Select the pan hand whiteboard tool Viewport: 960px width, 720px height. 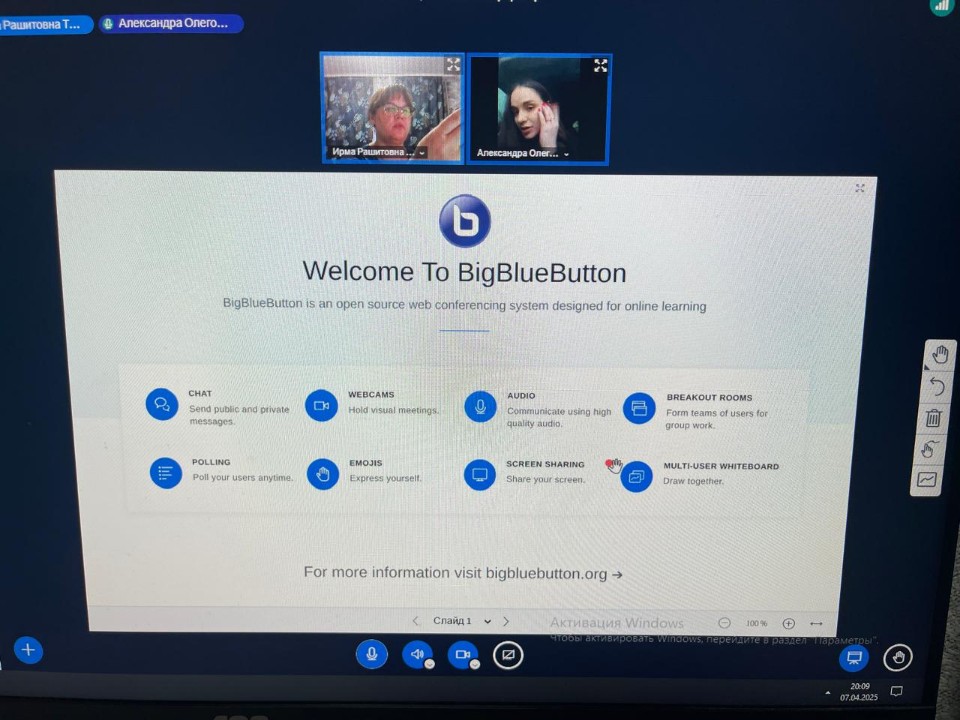coord(939,355)
